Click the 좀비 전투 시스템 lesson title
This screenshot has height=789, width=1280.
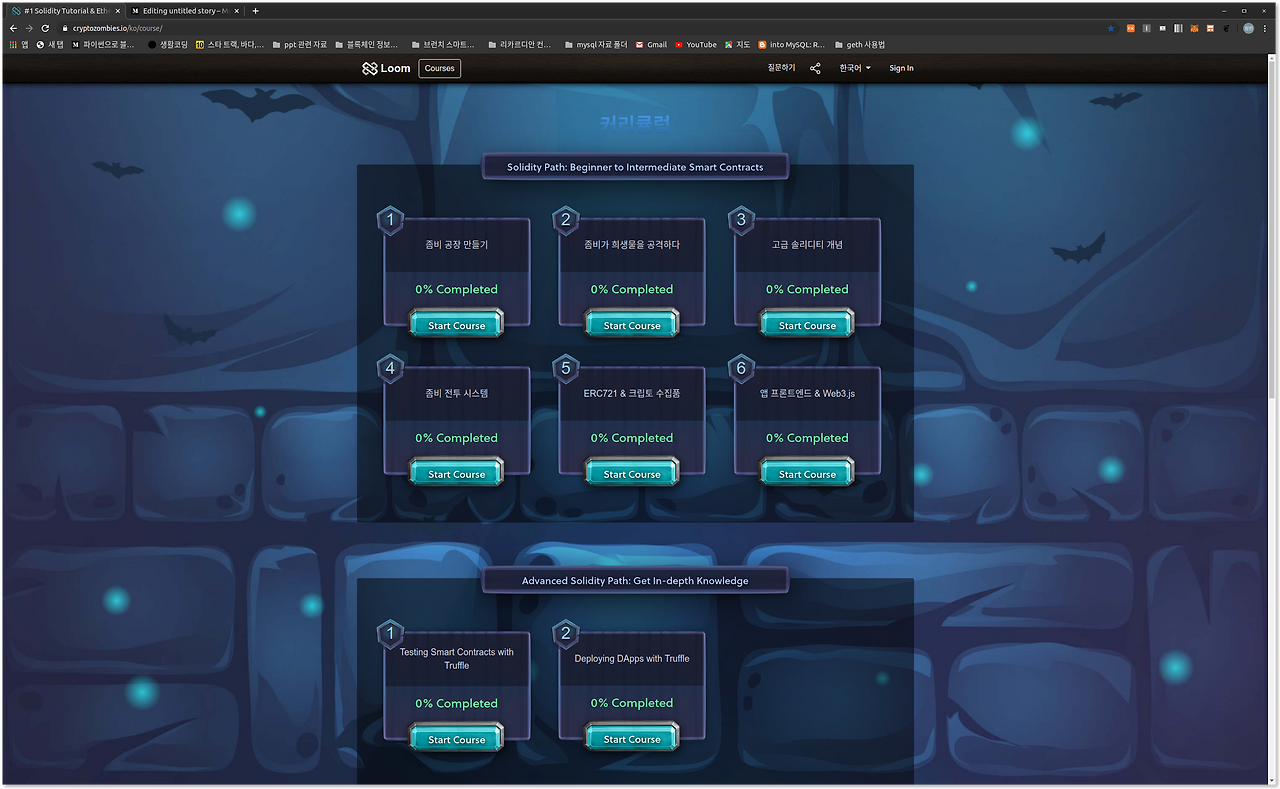click(x=456, y=393)
